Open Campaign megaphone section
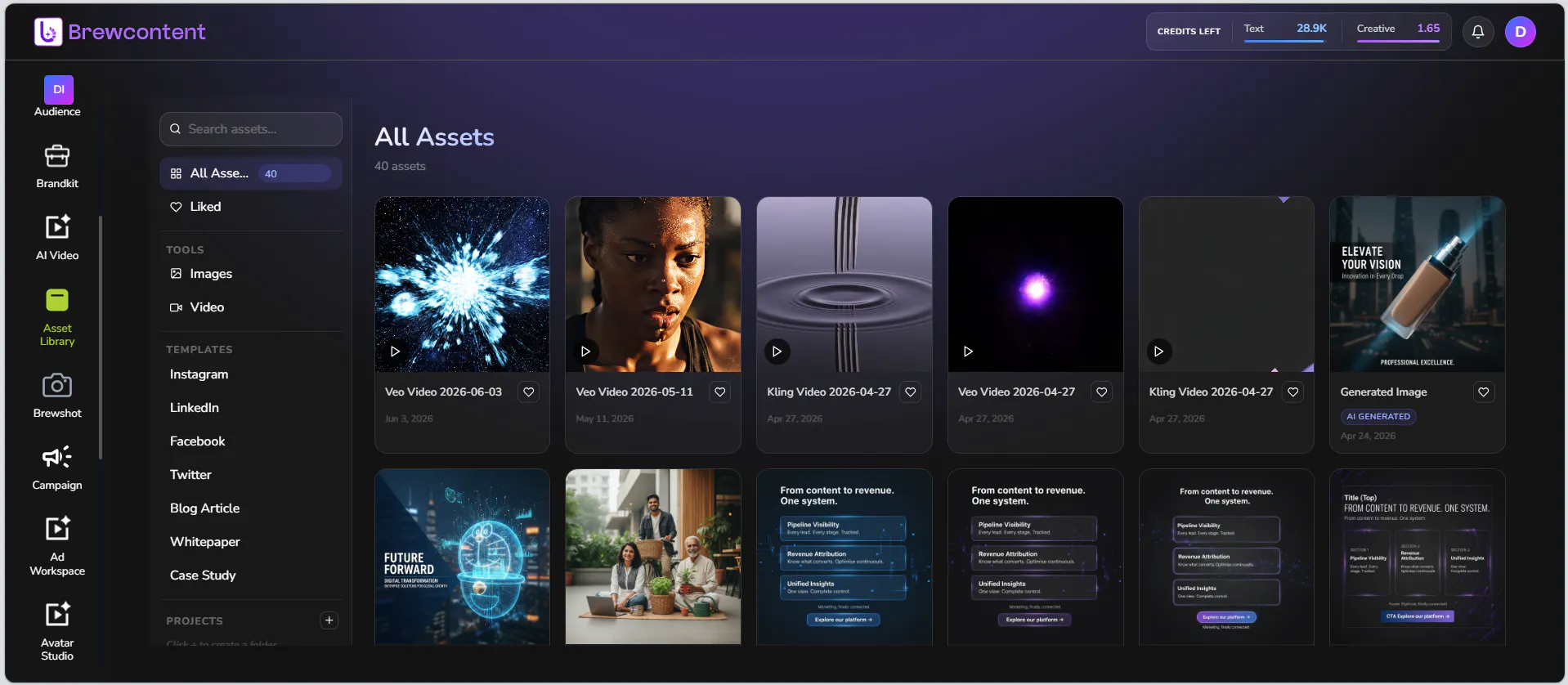The height and width of the screenshot is (685, 1568). [57, 468]
